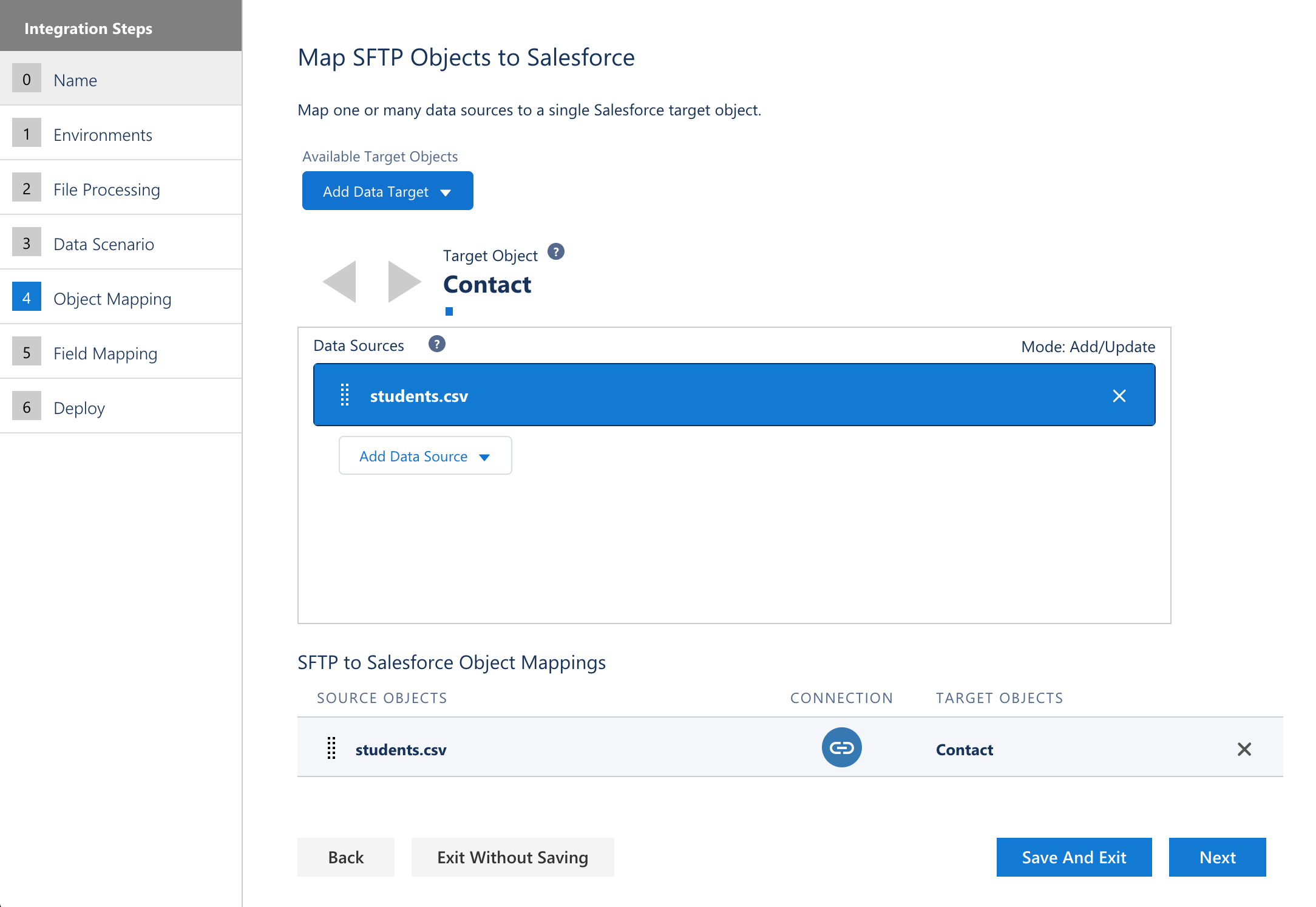Screen dimensions: 1316x907
Task: Open the Target Object help icon
Action: pyautogui.click(x=555, y=252)
